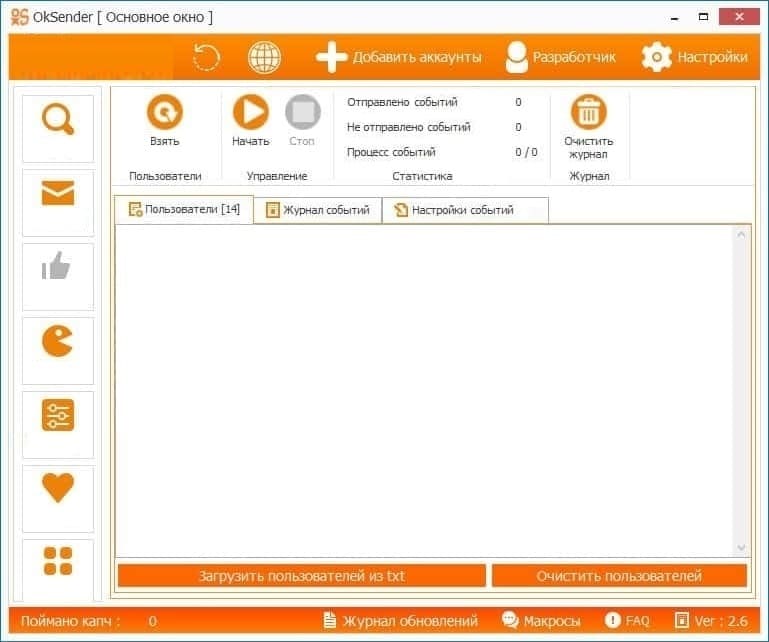769x642 pixels.
Task: Click Отправлено событий statistic label
Action: [402, 102]
